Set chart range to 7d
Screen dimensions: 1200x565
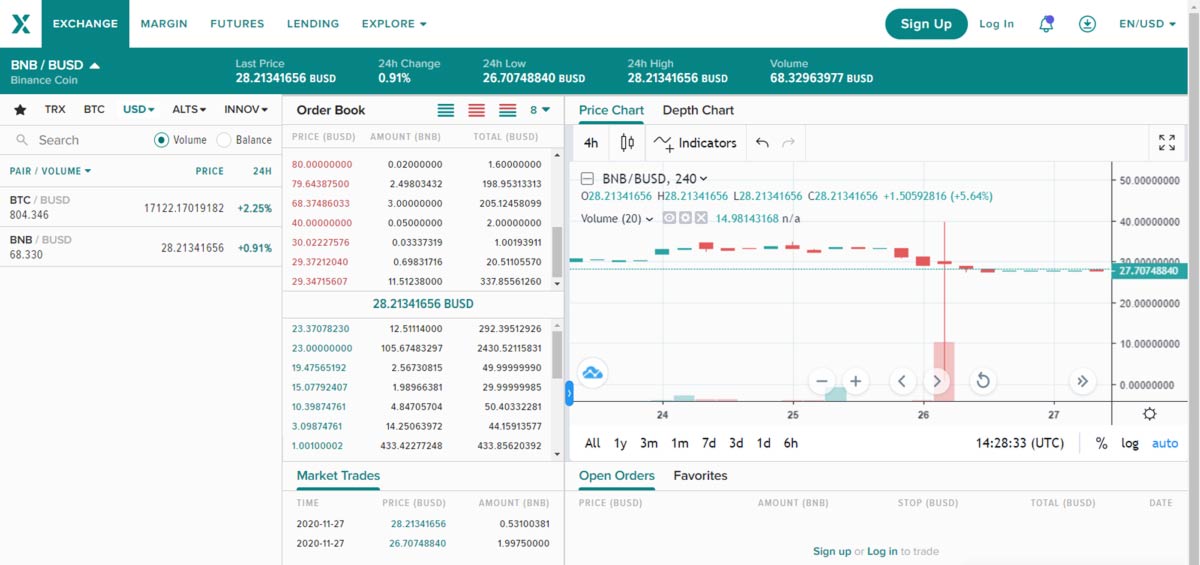tap(709, 443)
